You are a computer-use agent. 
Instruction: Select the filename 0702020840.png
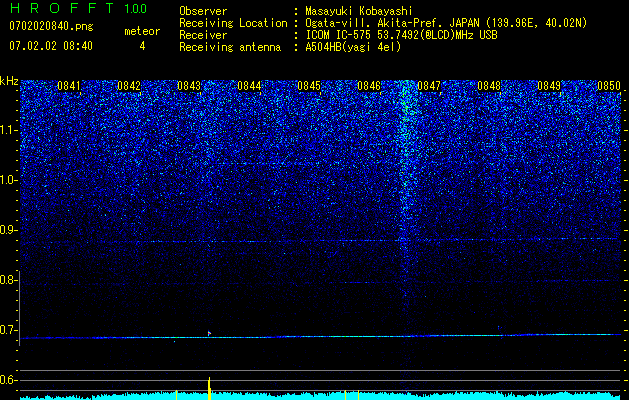pos(51,27)
